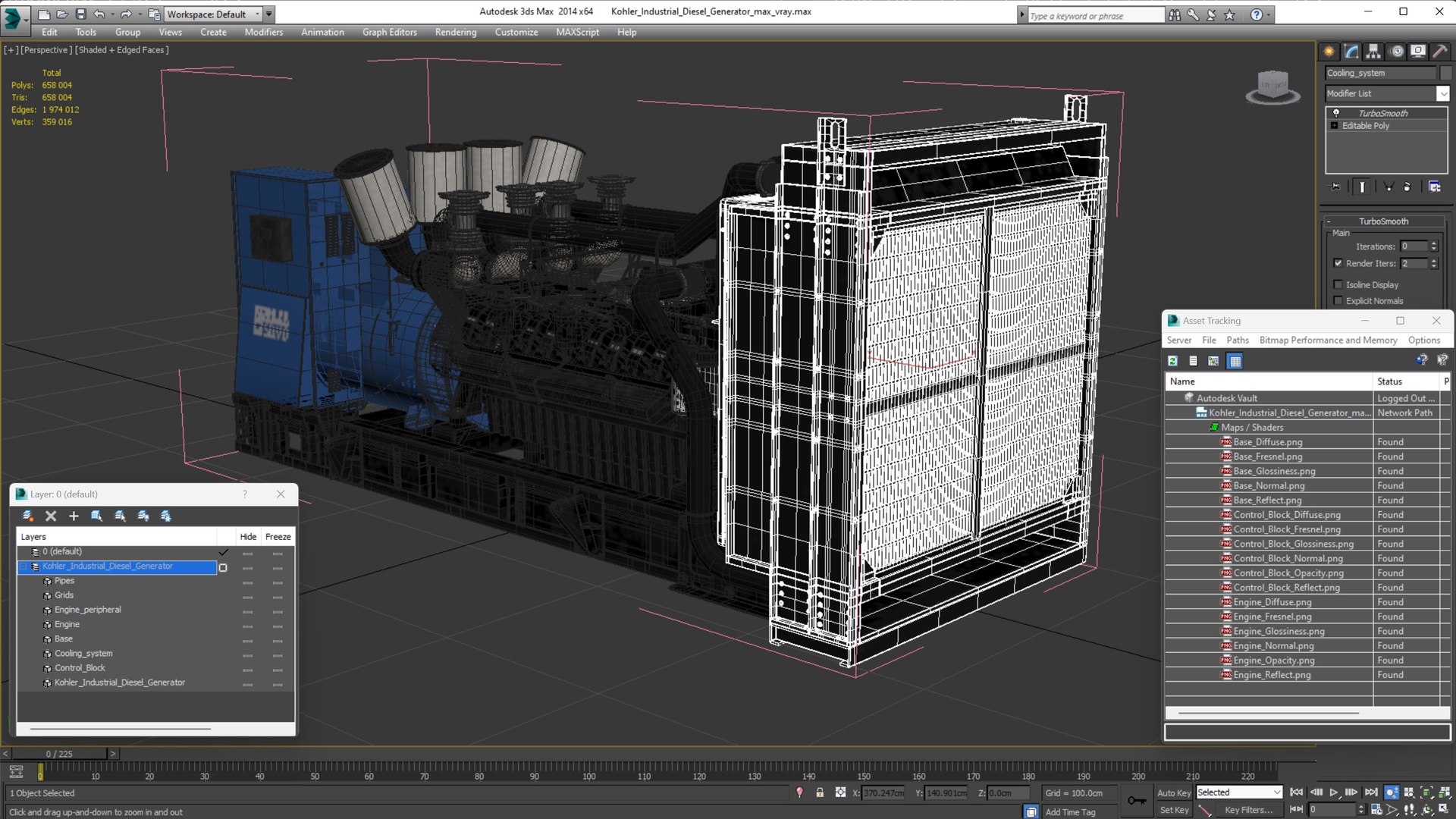1456x819 pixels.
Task: Open the Utilities hammer panel tab
Action: point(1439,52)
